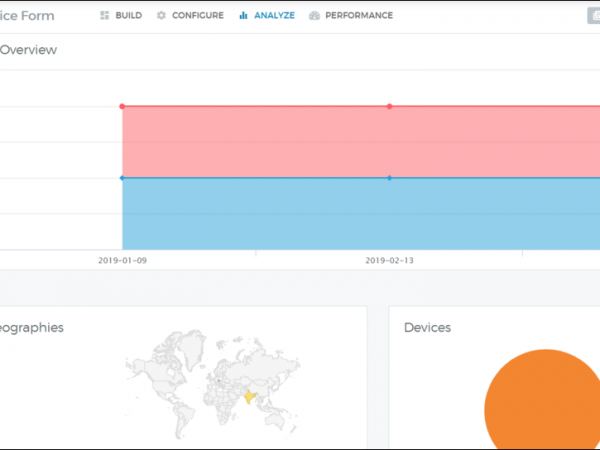This screenshot has height=450, width=600.
Task: Click red data point at 2019-02-13
Action: pyautogui.click(x=389, y=106)
